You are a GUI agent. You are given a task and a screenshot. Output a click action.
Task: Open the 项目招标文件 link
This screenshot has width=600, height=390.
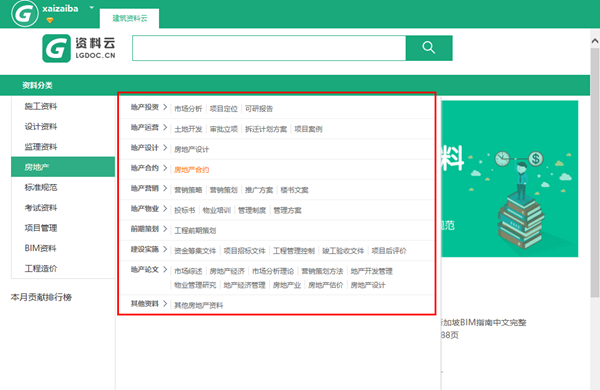point(245,251)
